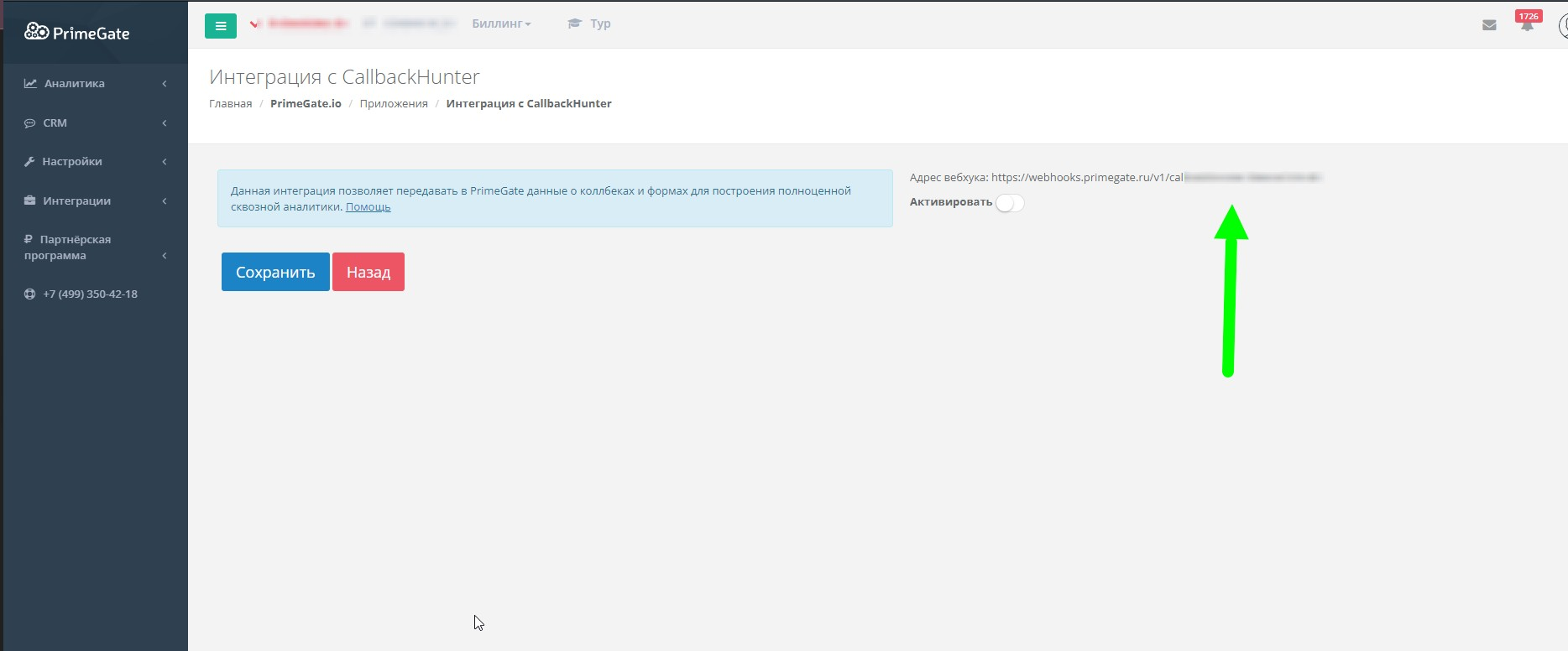Click the Интеграции briefcase icon
Image resolution: width=1568 pixels, height=651 pixels.
[x=30, y=201]
